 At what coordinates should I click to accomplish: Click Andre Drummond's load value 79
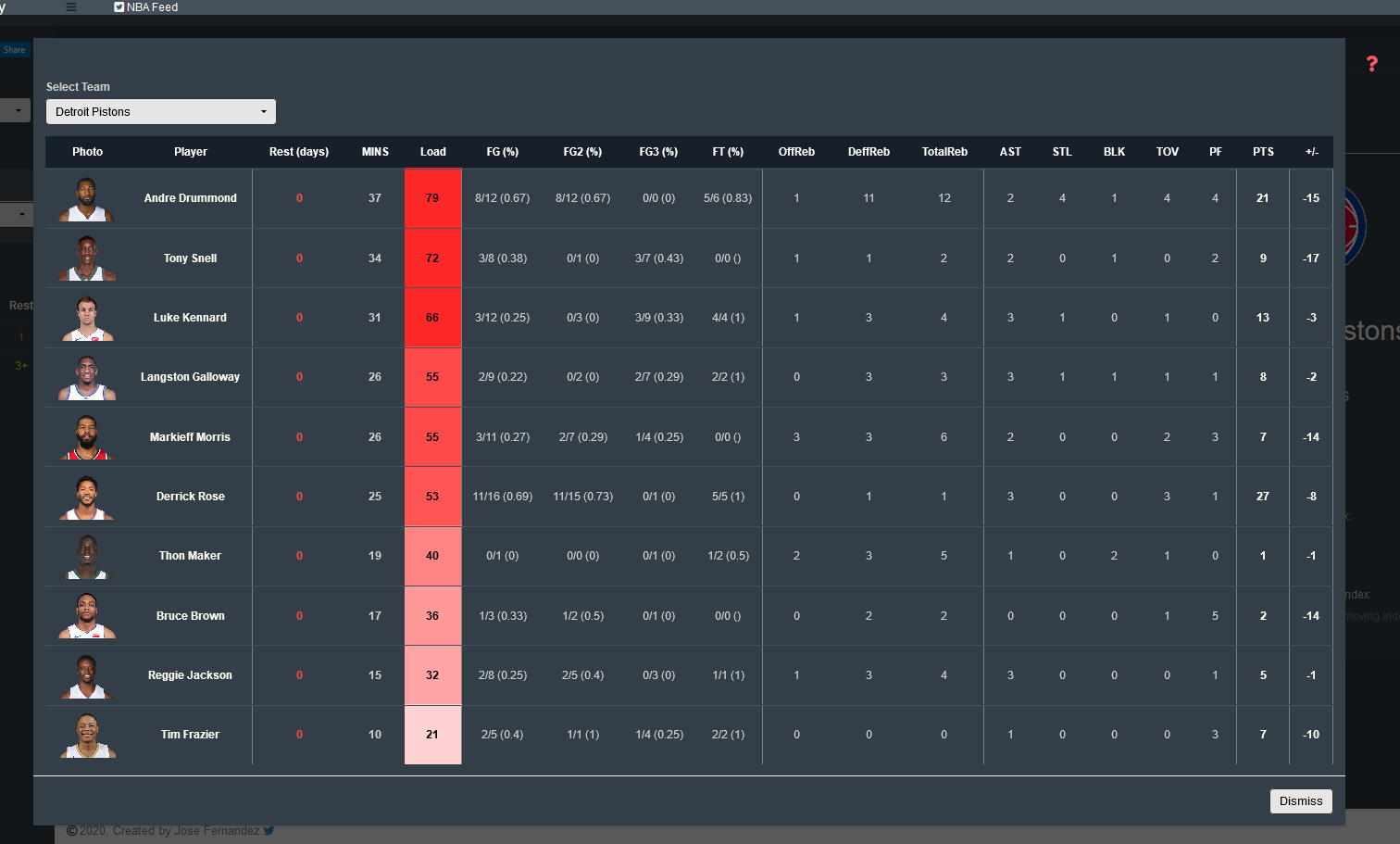(432, 198)
